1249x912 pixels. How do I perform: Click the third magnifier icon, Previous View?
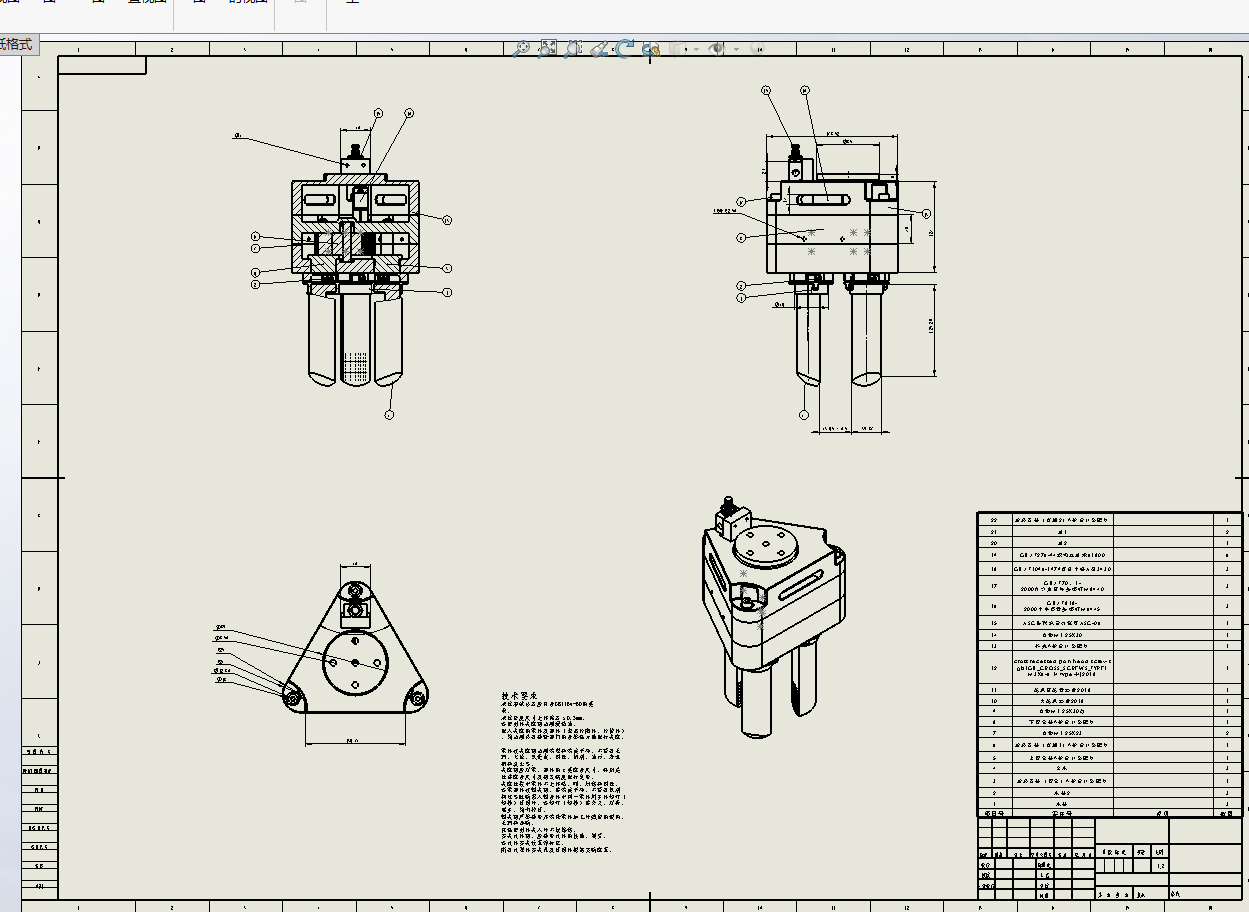(573, 47)
